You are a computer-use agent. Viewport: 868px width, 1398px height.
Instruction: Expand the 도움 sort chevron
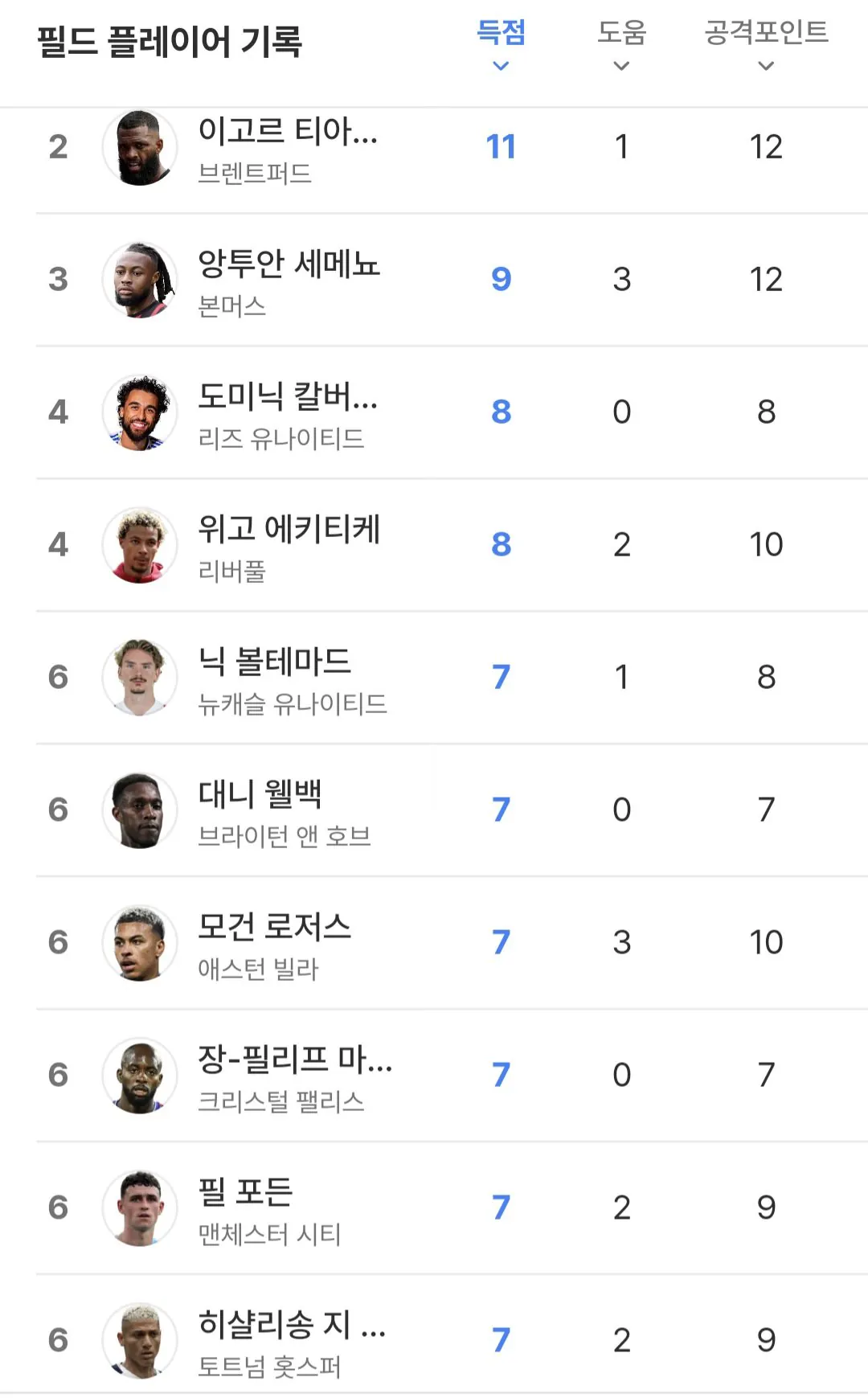pos(621,66)
